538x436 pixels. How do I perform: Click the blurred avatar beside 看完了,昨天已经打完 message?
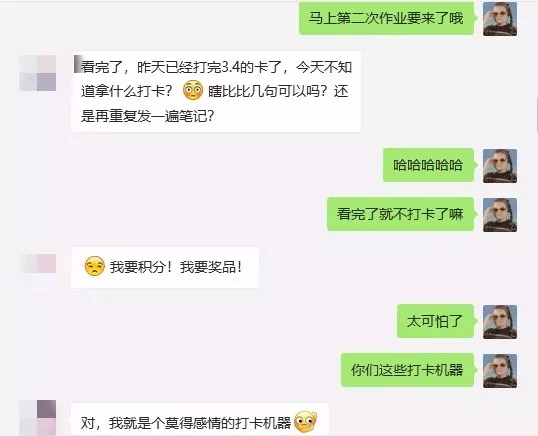click(x=38, y=73)
